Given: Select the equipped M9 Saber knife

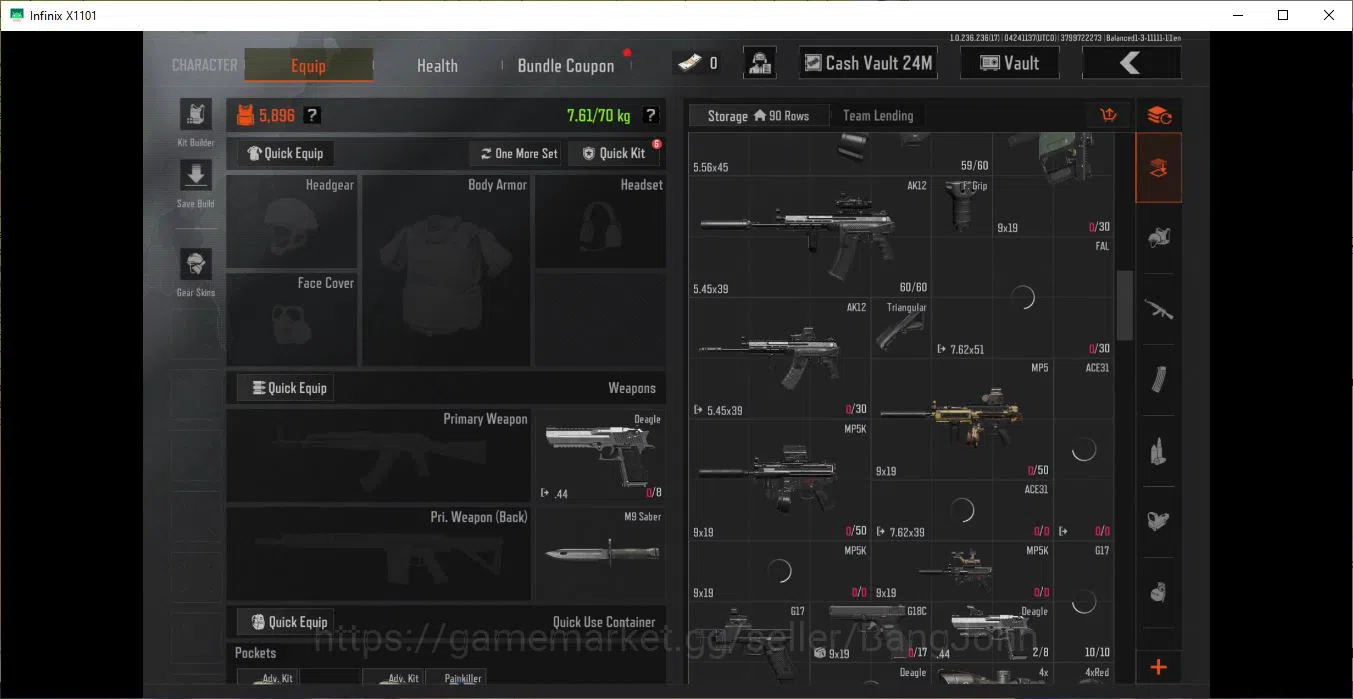Looking at the screenshot, I should coord(600,553).
